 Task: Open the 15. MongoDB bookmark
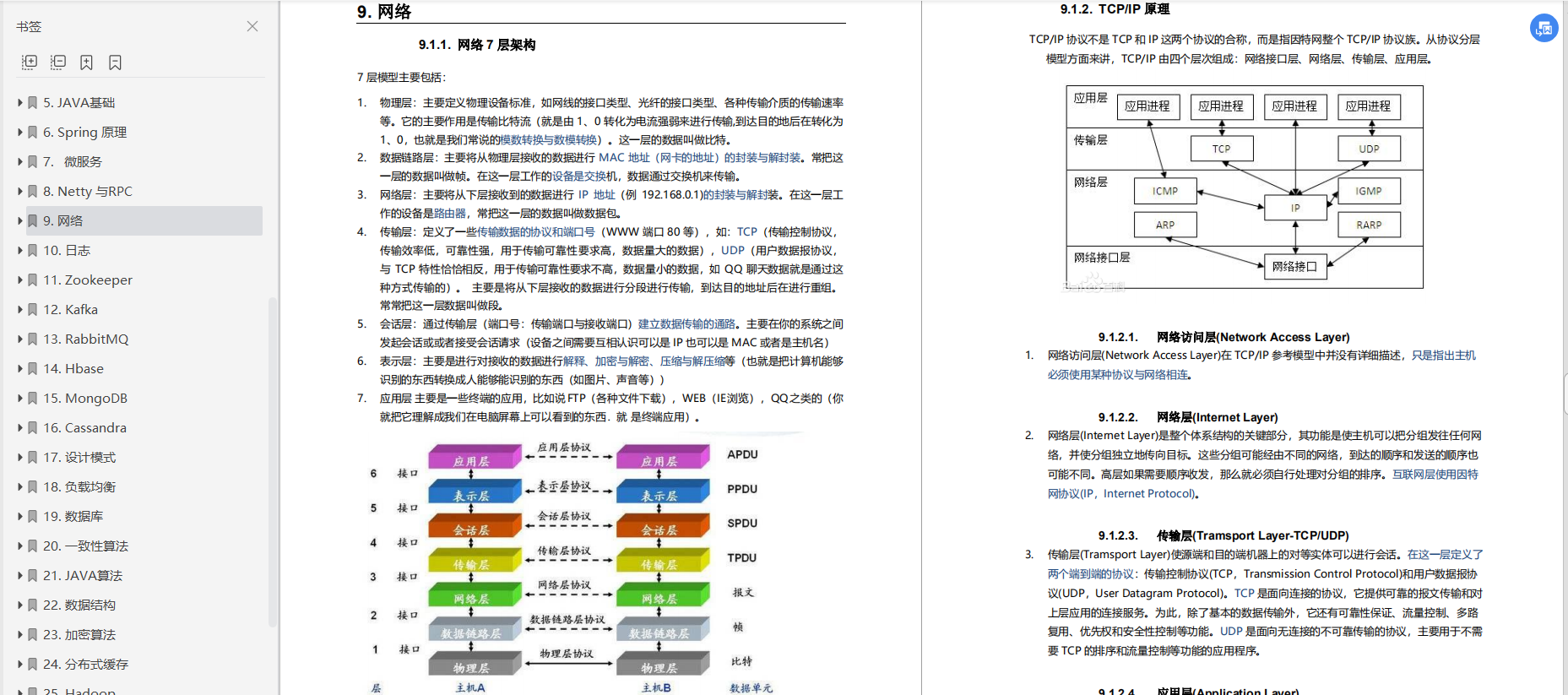pos(85,398)
